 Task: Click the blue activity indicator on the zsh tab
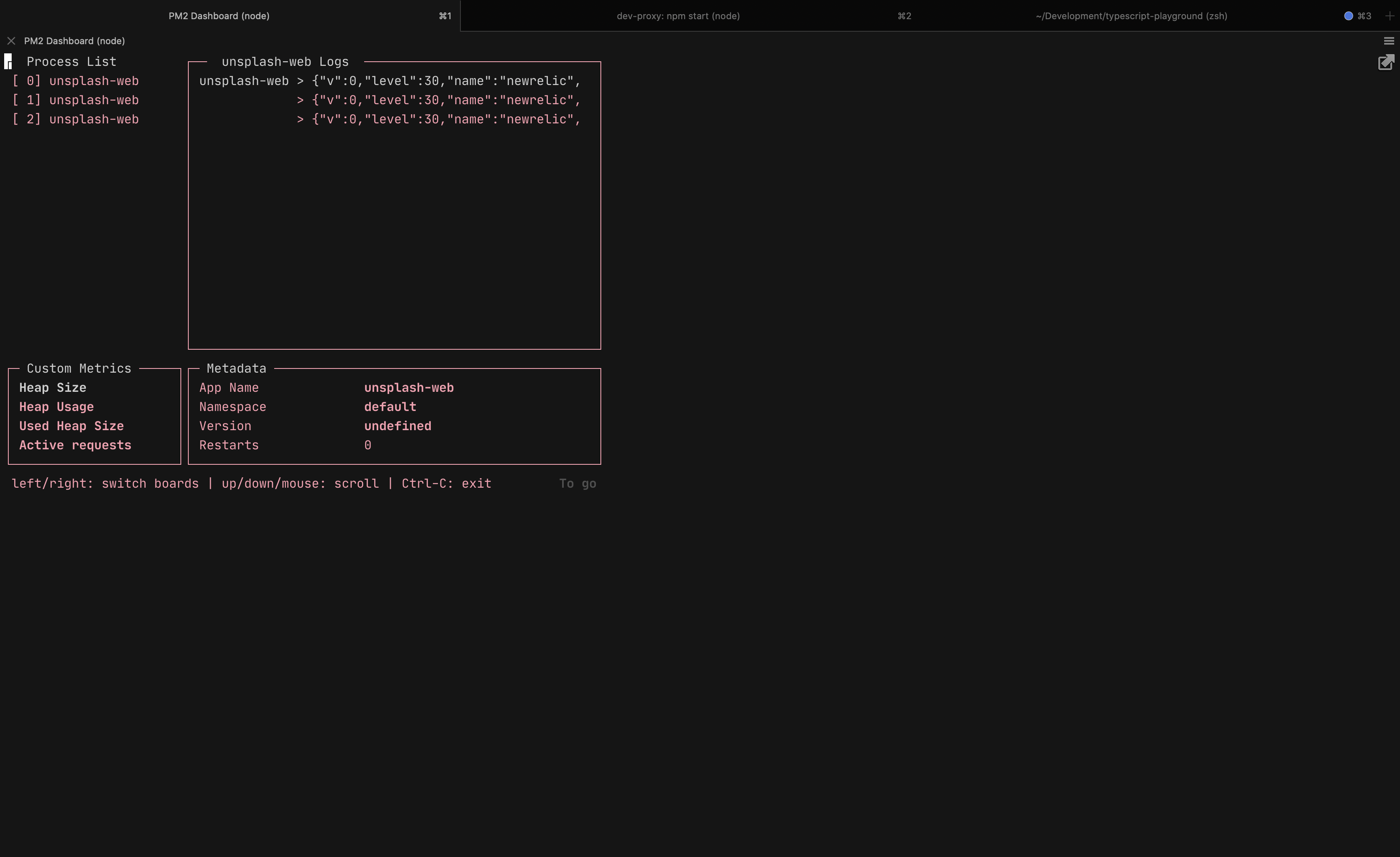coord(1348,15)
